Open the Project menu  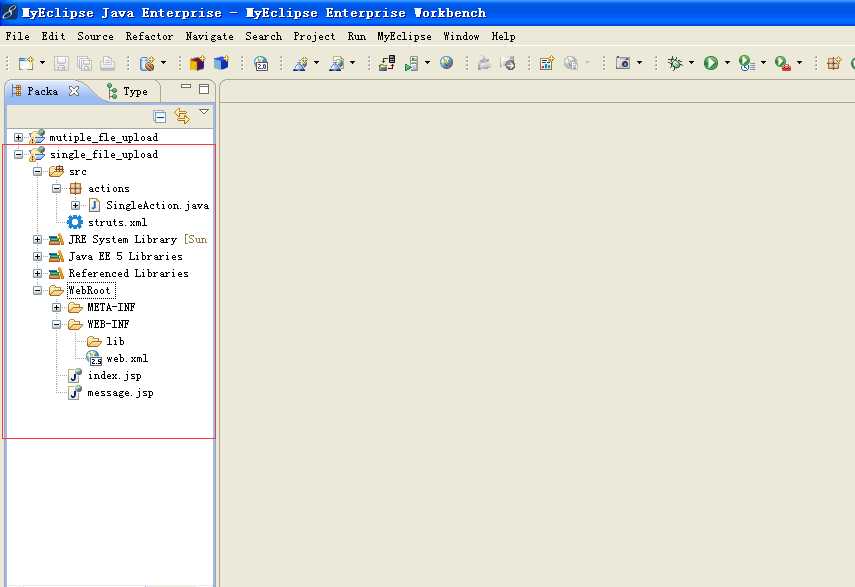point(314,36)
